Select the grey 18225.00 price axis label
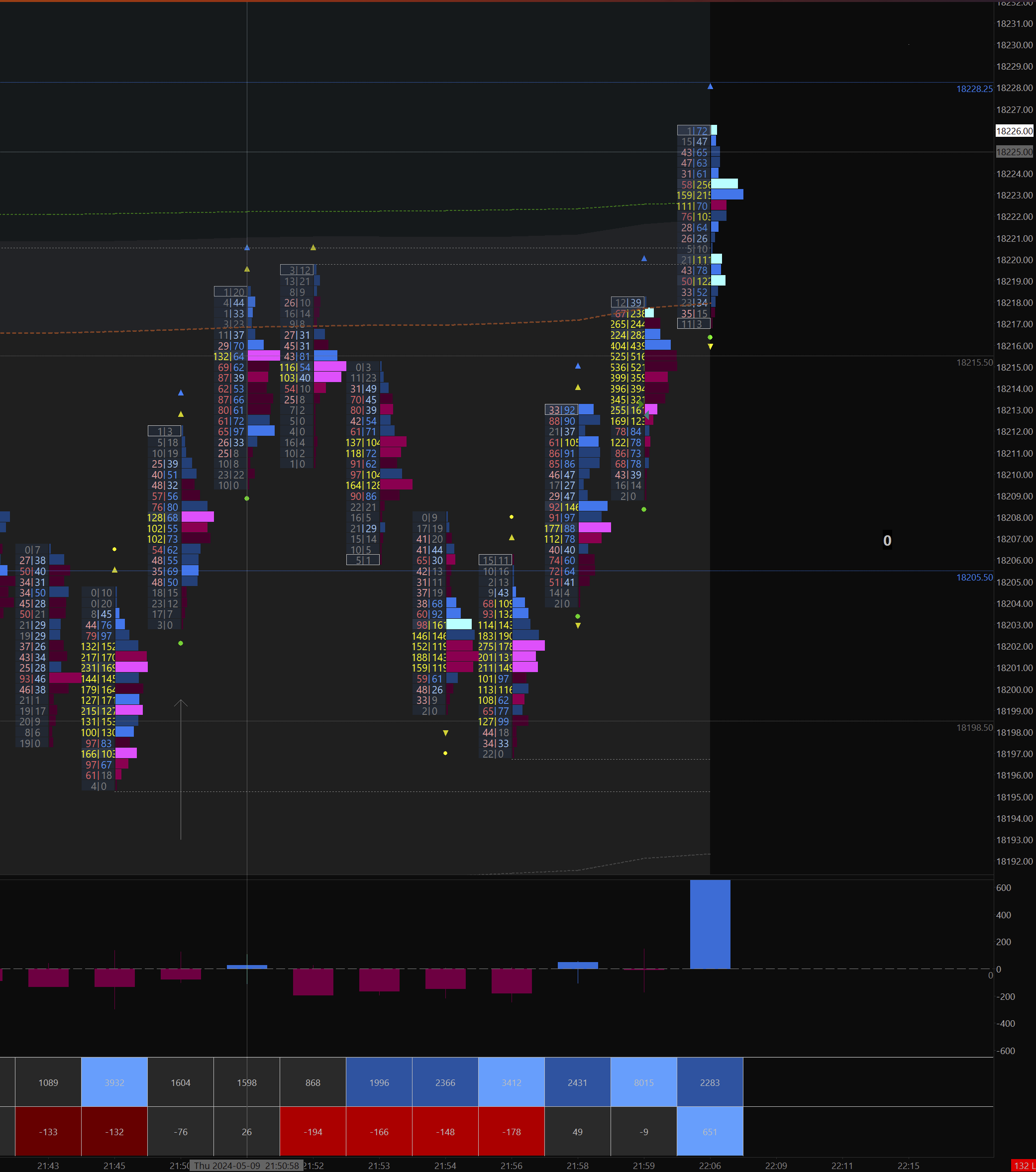 (x=1014, y=152)
